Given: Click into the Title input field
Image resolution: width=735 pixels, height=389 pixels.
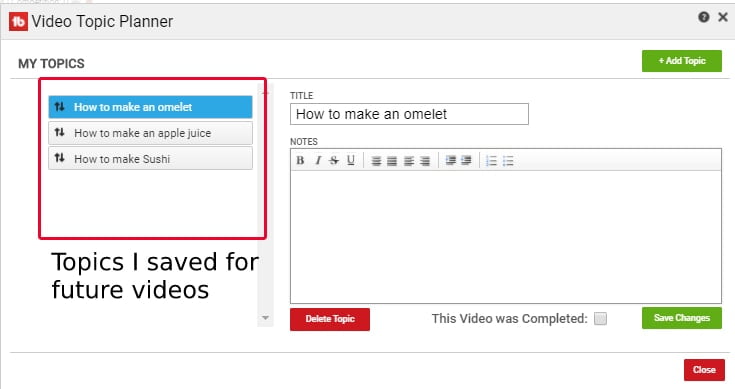Looking at the screenshot, I should pos(409,114).
